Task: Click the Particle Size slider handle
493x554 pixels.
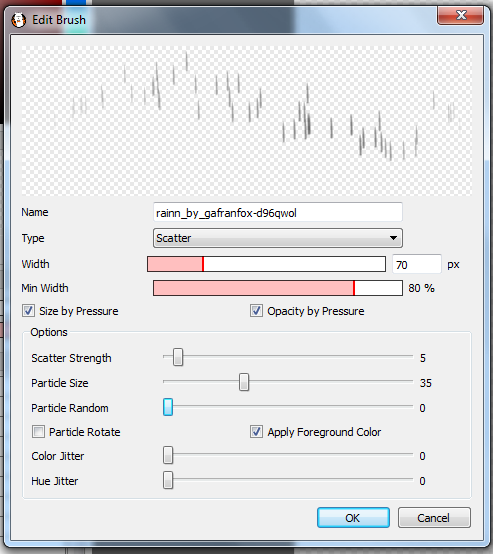Action: point(244,382)
